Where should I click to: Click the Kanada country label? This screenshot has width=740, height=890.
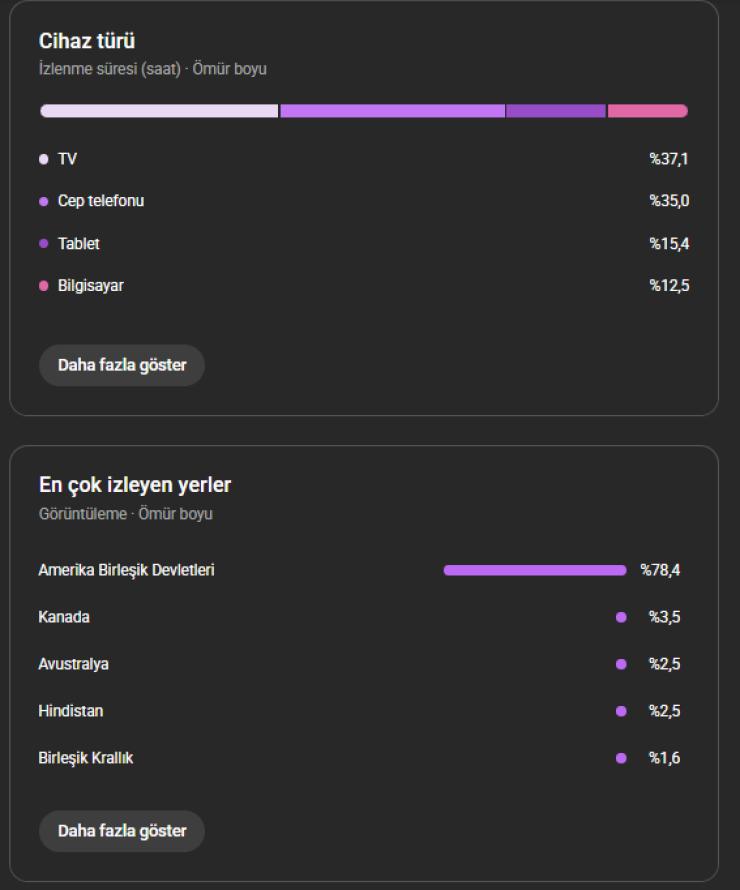click(64, 617)
